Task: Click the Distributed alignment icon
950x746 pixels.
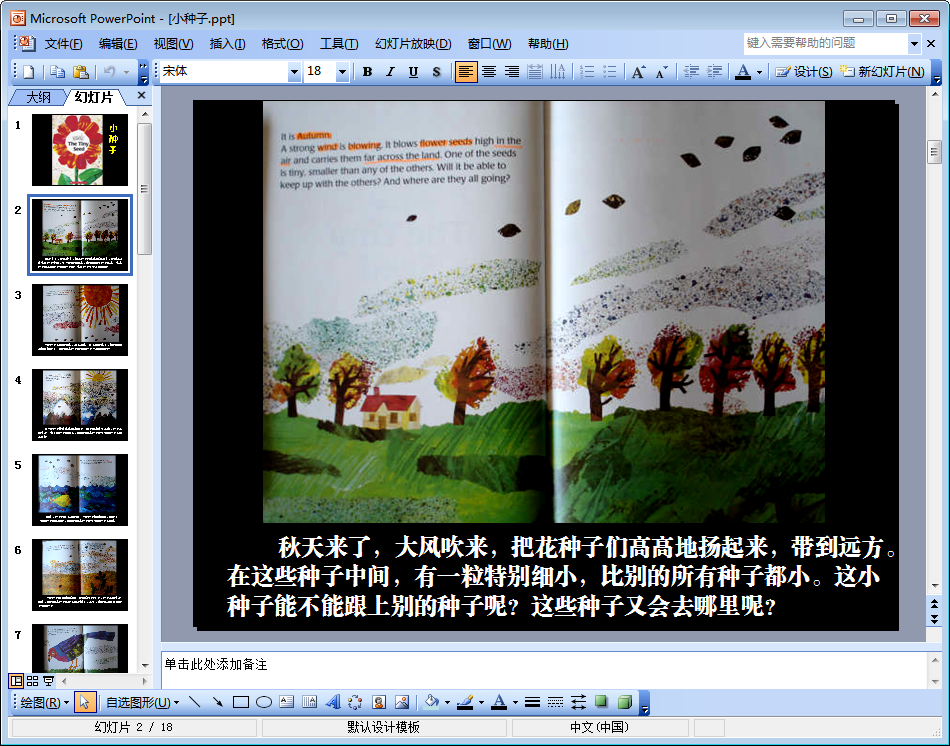Action: tap(535, 72)
